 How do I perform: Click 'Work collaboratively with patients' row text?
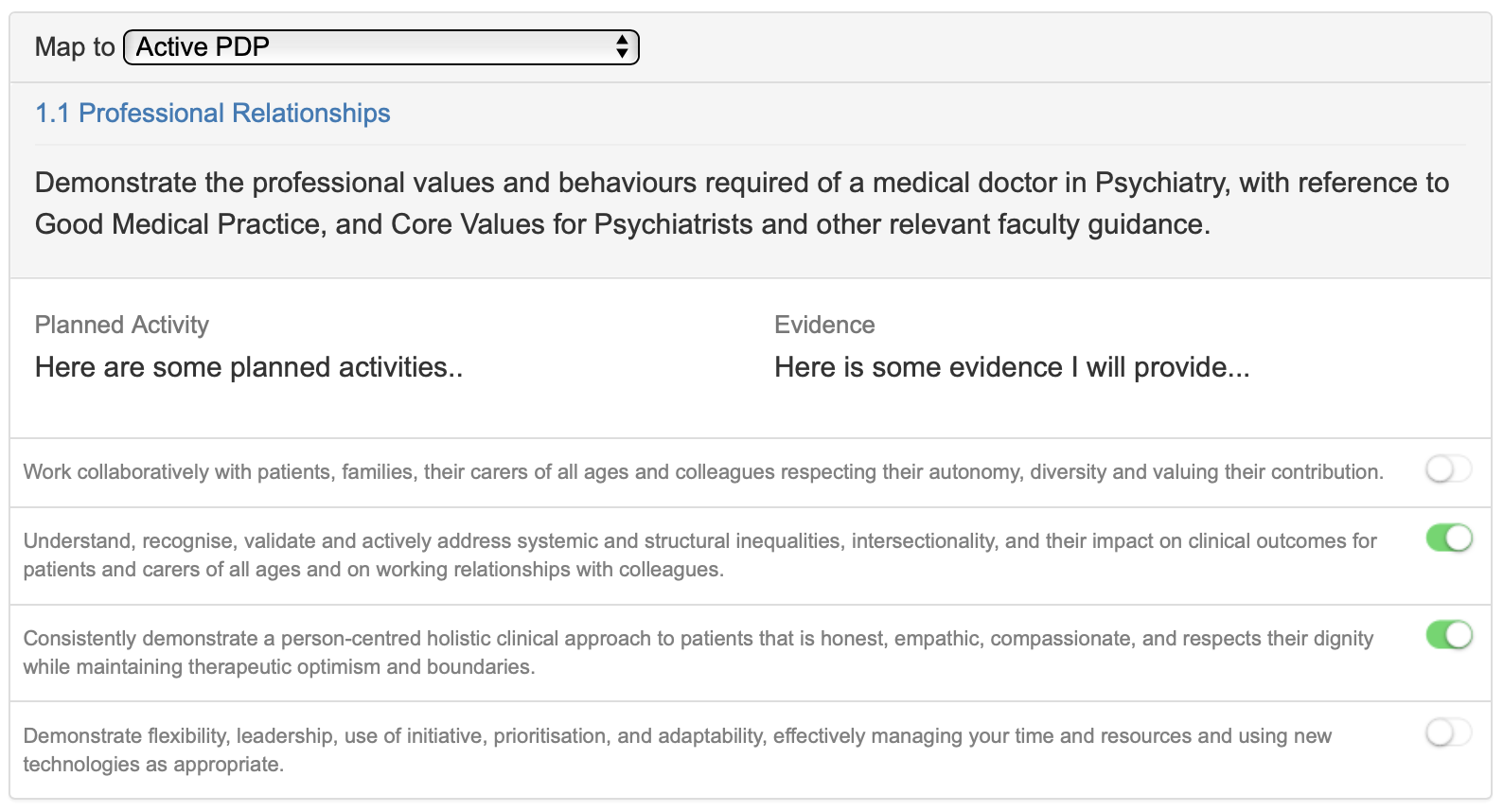click(703, 472)
